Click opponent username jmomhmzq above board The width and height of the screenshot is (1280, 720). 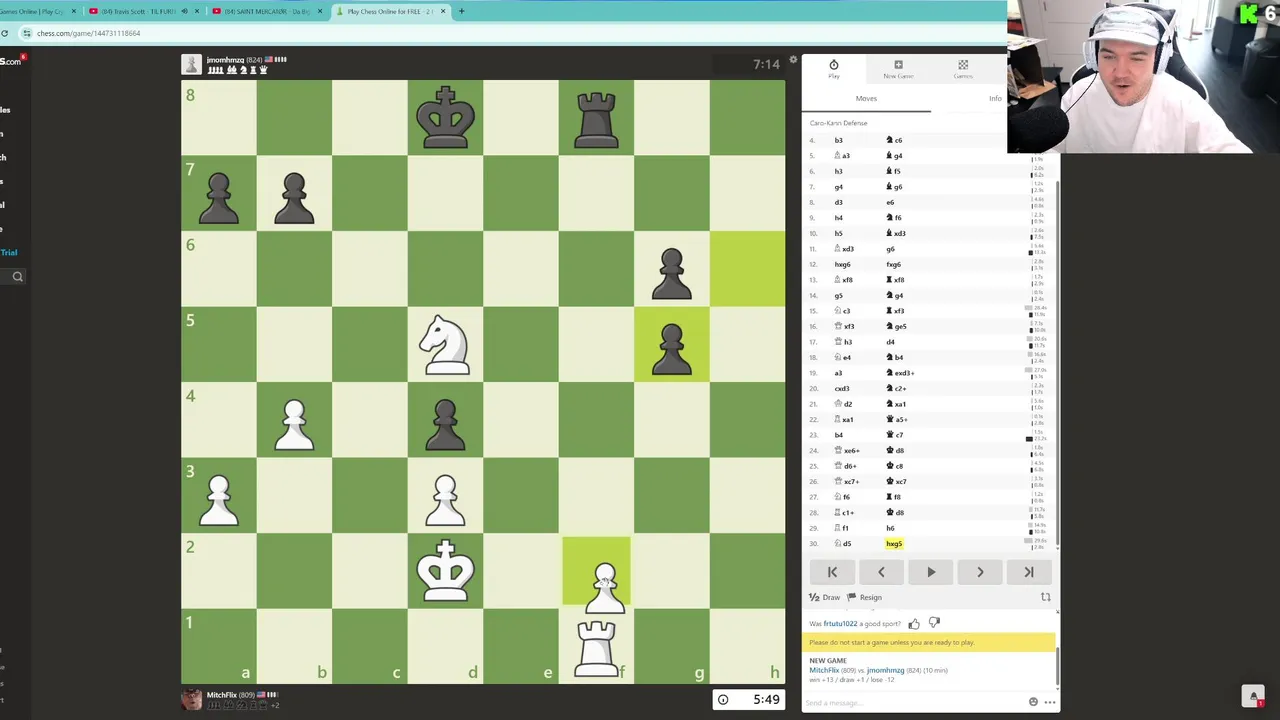(226, 60)
